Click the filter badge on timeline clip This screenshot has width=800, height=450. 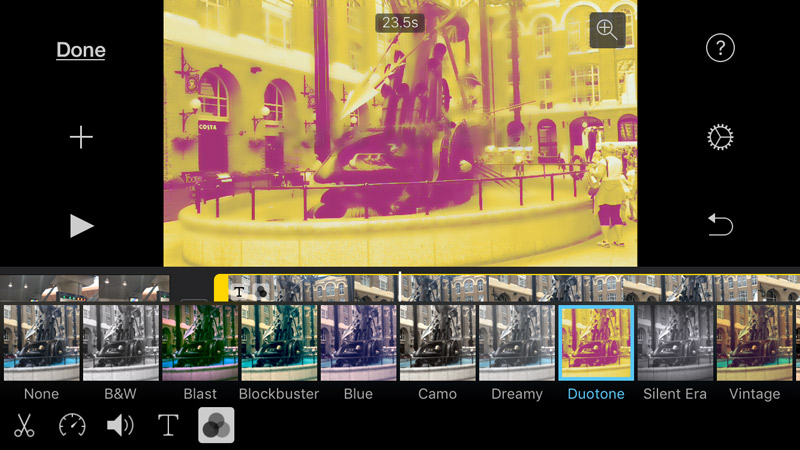[x=262, y=292]
